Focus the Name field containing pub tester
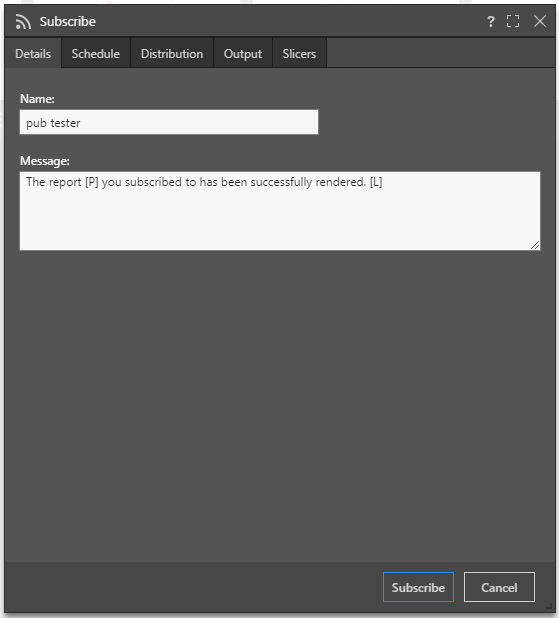The image size is (559, 618). [x=169, y=122]
